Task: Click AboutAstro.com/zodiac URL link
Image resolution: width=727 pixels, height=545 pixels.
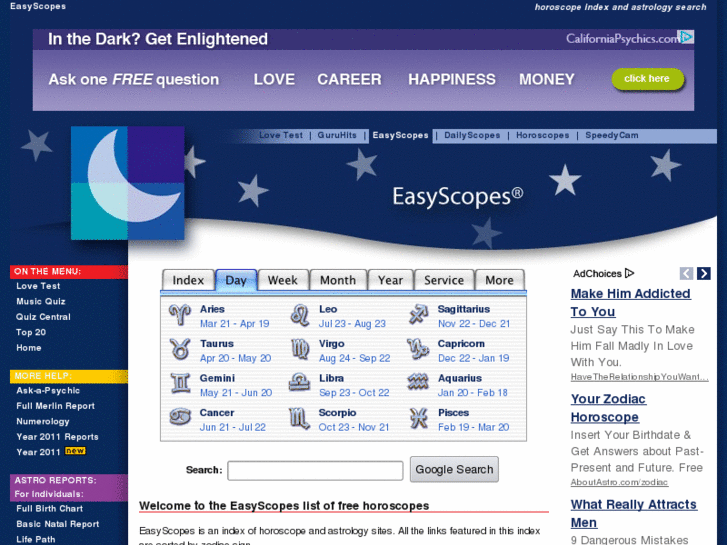Action: [619, 482]
